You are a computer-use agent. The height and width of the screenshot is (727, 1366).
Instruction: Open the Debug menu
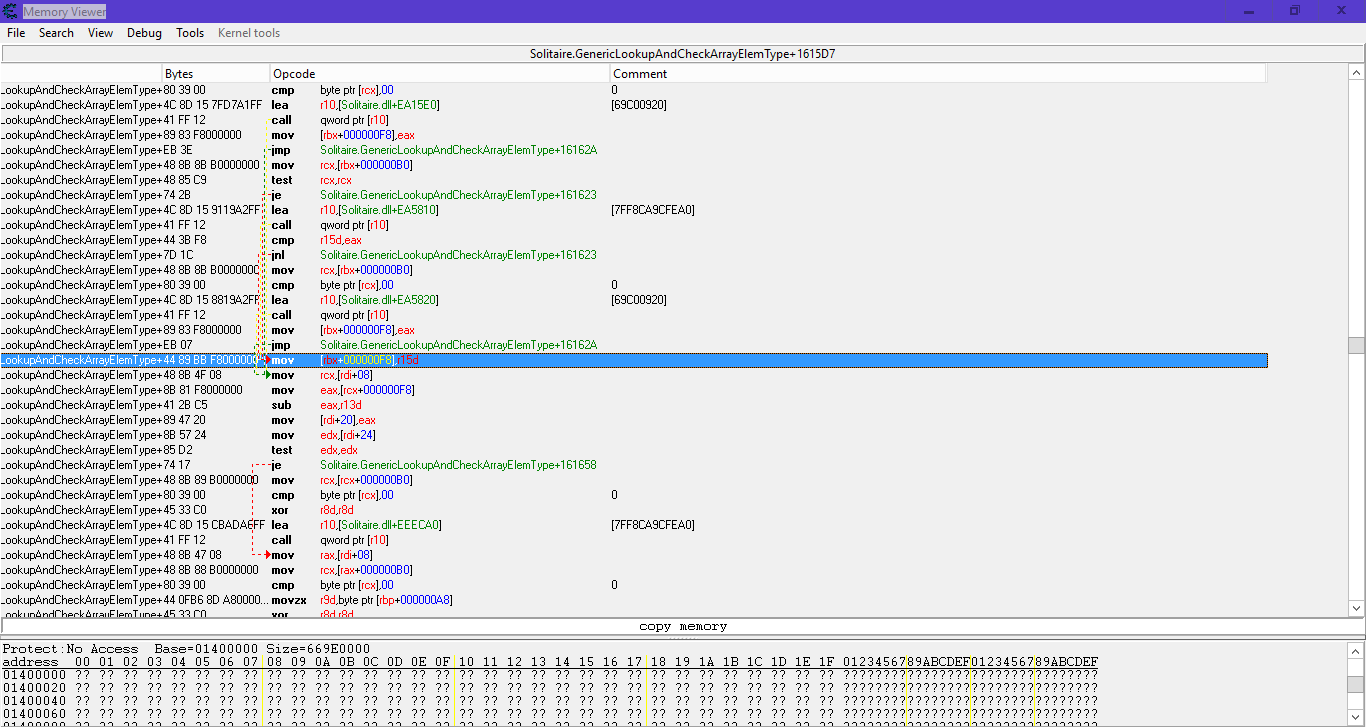pyautogui.click(x=144, y=33)
